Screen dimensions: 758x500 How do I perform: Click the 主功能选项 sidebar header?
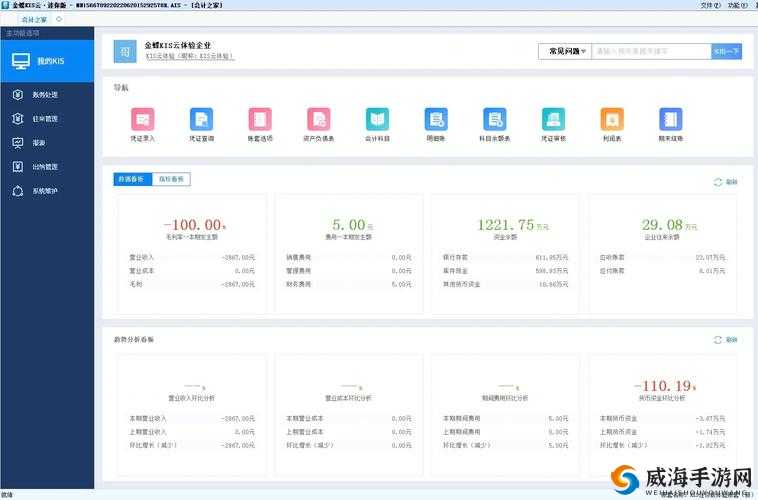(23, 33)
